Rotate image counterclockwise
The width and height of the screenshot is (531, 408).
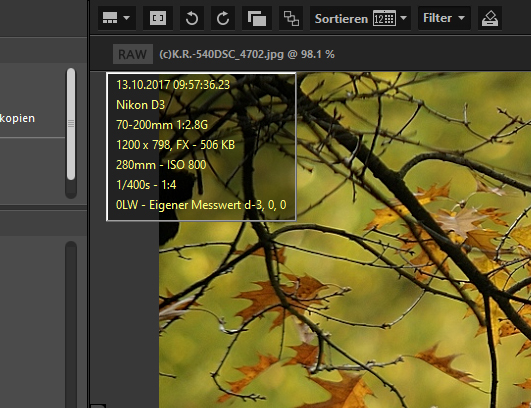(192, 18)
